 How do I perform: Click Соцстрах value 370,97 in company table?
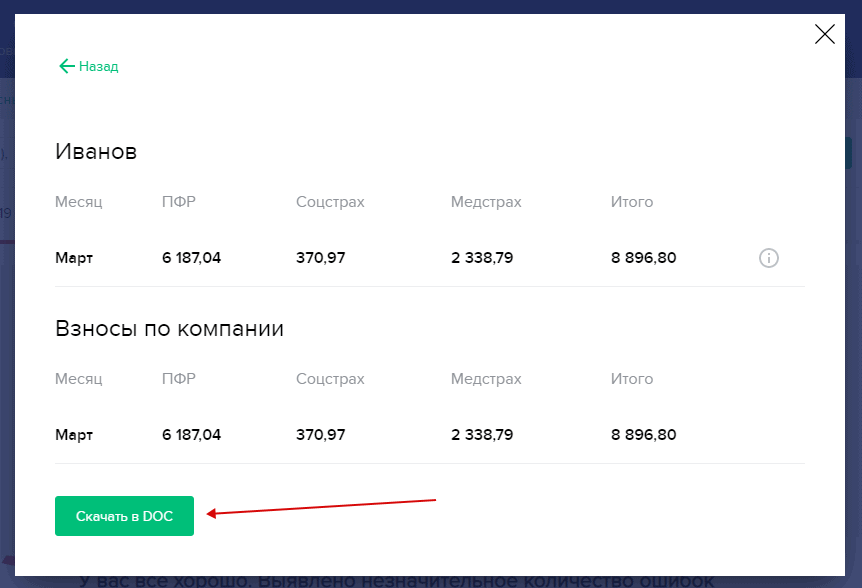point(320,435)
